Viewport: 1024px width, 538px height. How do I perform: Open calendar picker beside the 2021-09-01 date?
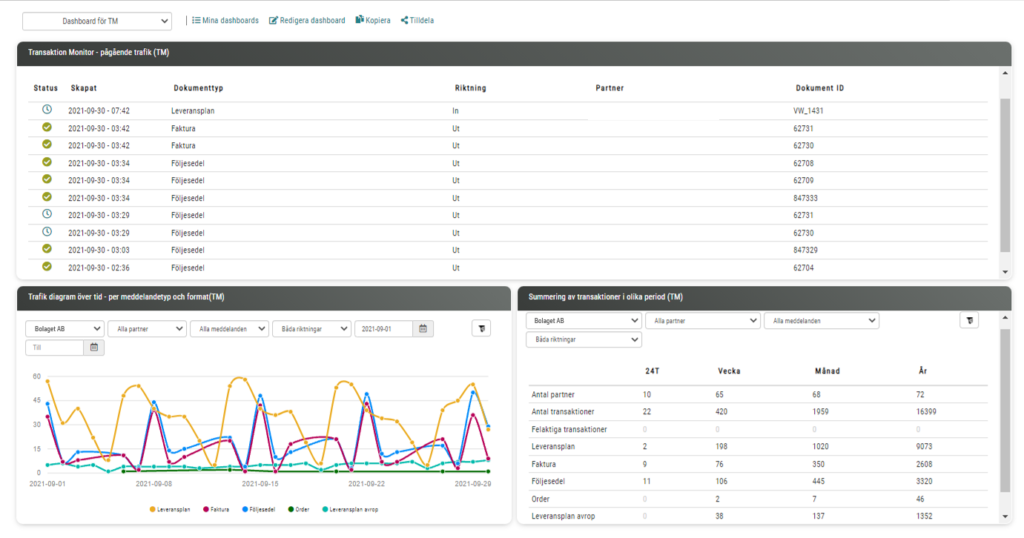(424, 328)
